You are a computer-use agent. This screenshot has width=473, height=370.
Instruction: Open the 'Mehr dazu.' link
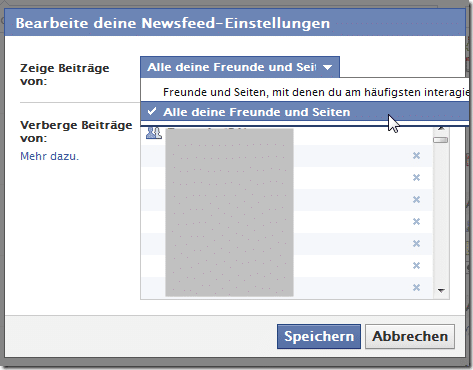tap(50, 156)
